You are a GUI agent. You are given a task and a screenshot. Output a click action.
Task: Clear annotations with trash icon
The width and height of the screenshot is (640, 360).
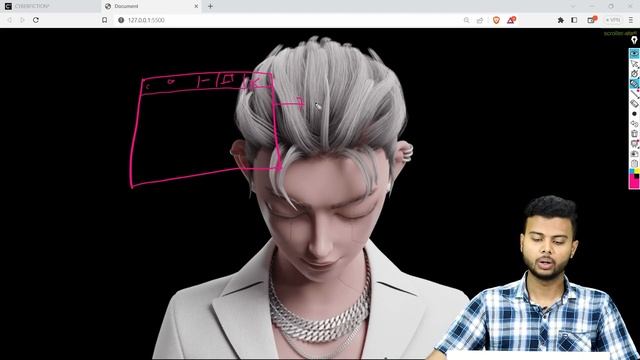[634, 133]
